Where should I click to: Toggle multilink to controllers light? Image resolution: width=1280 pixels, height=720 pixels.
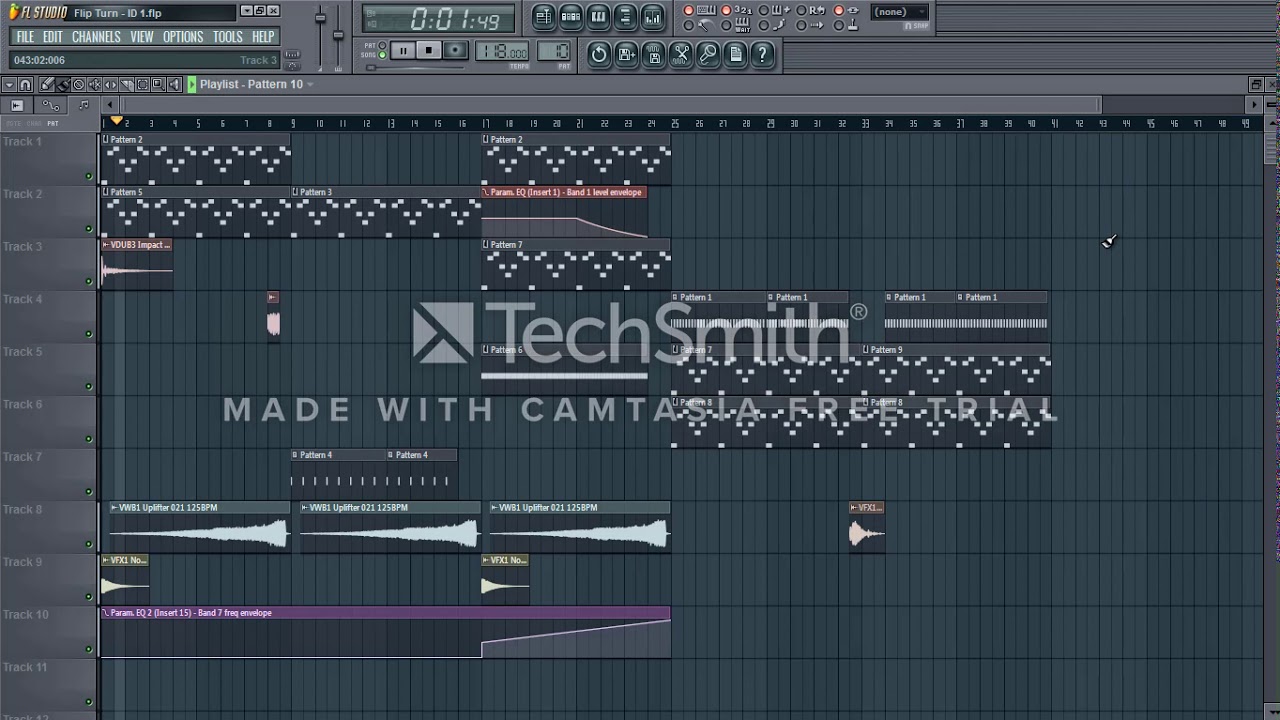(x=838, y=25)
